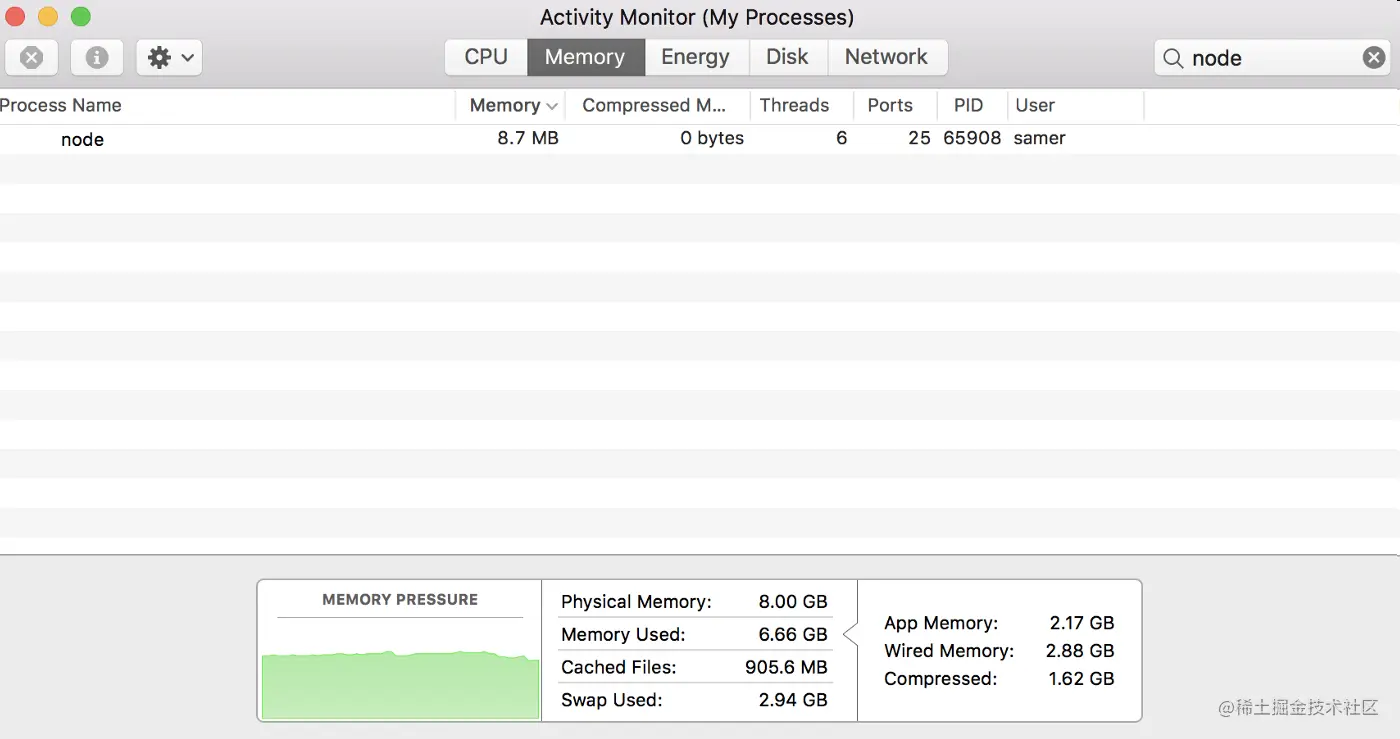The image size is (1400, 739).
Task: Clear the node search text
Action: tap(1374, 58)
